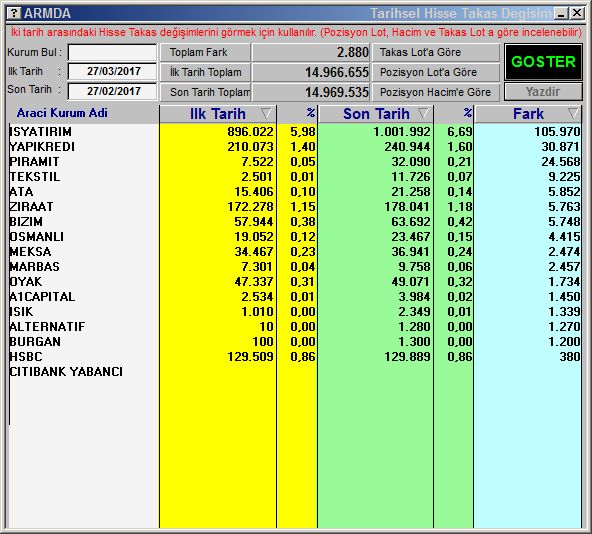592x534 pixels.
Task: Sort by Ilk Tarih column arrow
Action: 266,113
